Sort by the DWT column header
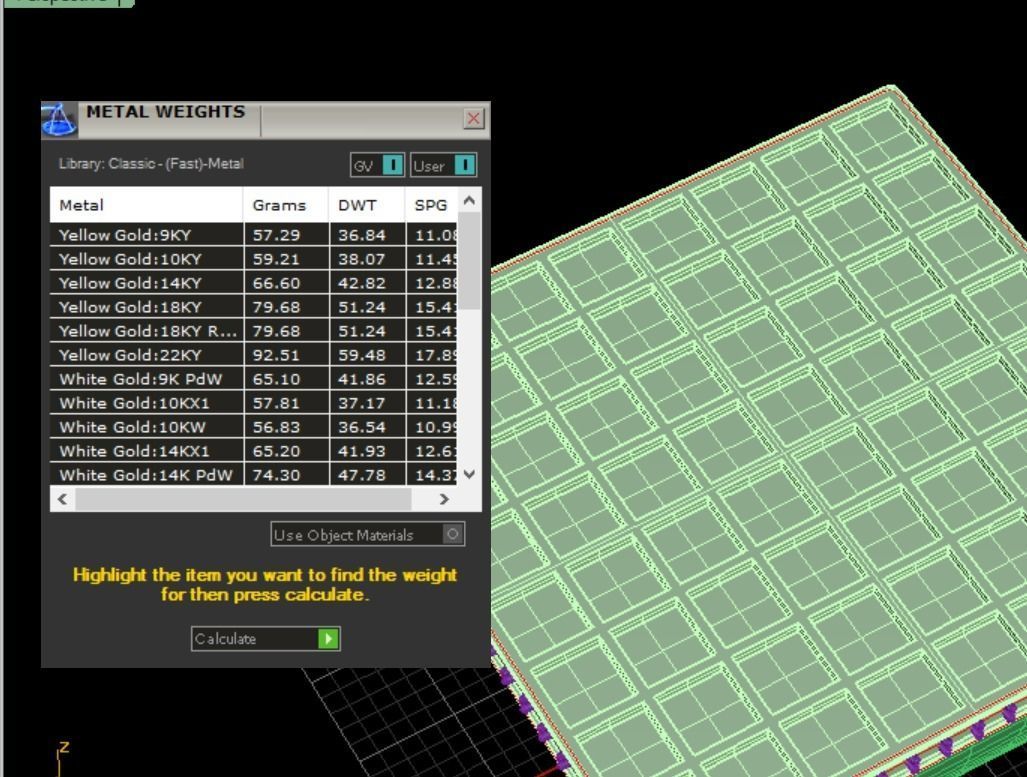 click(367, 205)
